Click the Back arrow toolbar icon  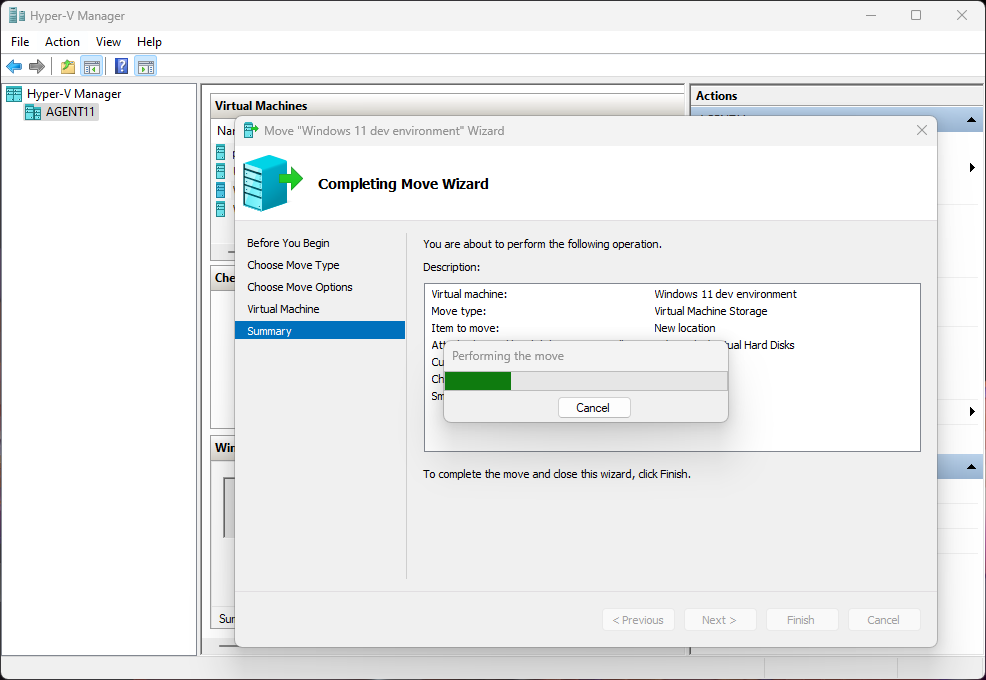pyautogui.click(x=14, y=67)
